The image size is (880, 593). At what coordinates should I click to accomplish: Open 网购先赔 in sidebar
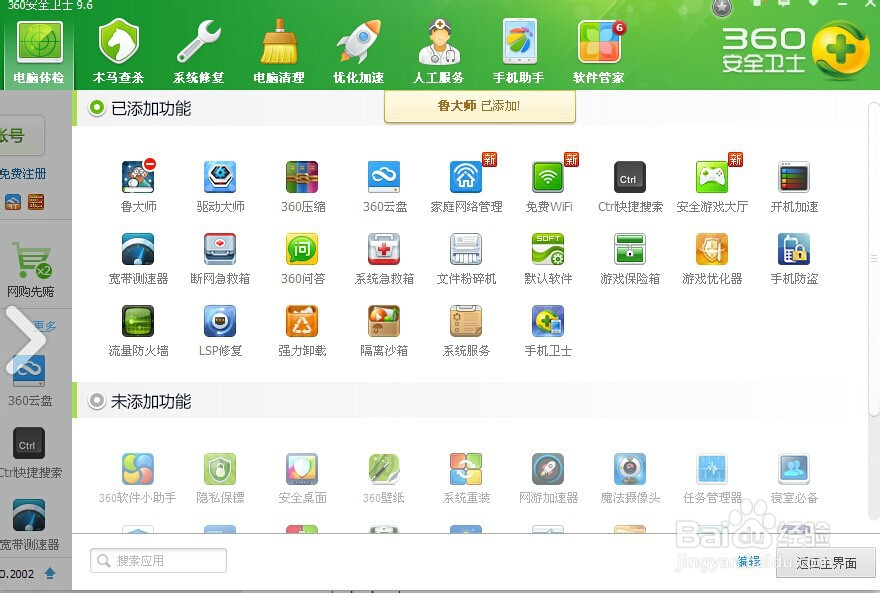(31, 269)
